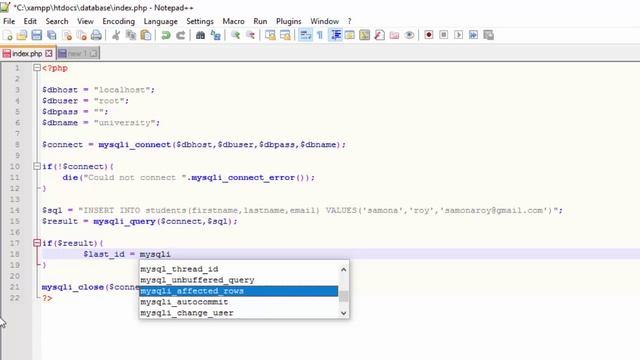640x360 pixels.
Task: Toggle Show Indent Guide icon
Action: tap(335, 35)
